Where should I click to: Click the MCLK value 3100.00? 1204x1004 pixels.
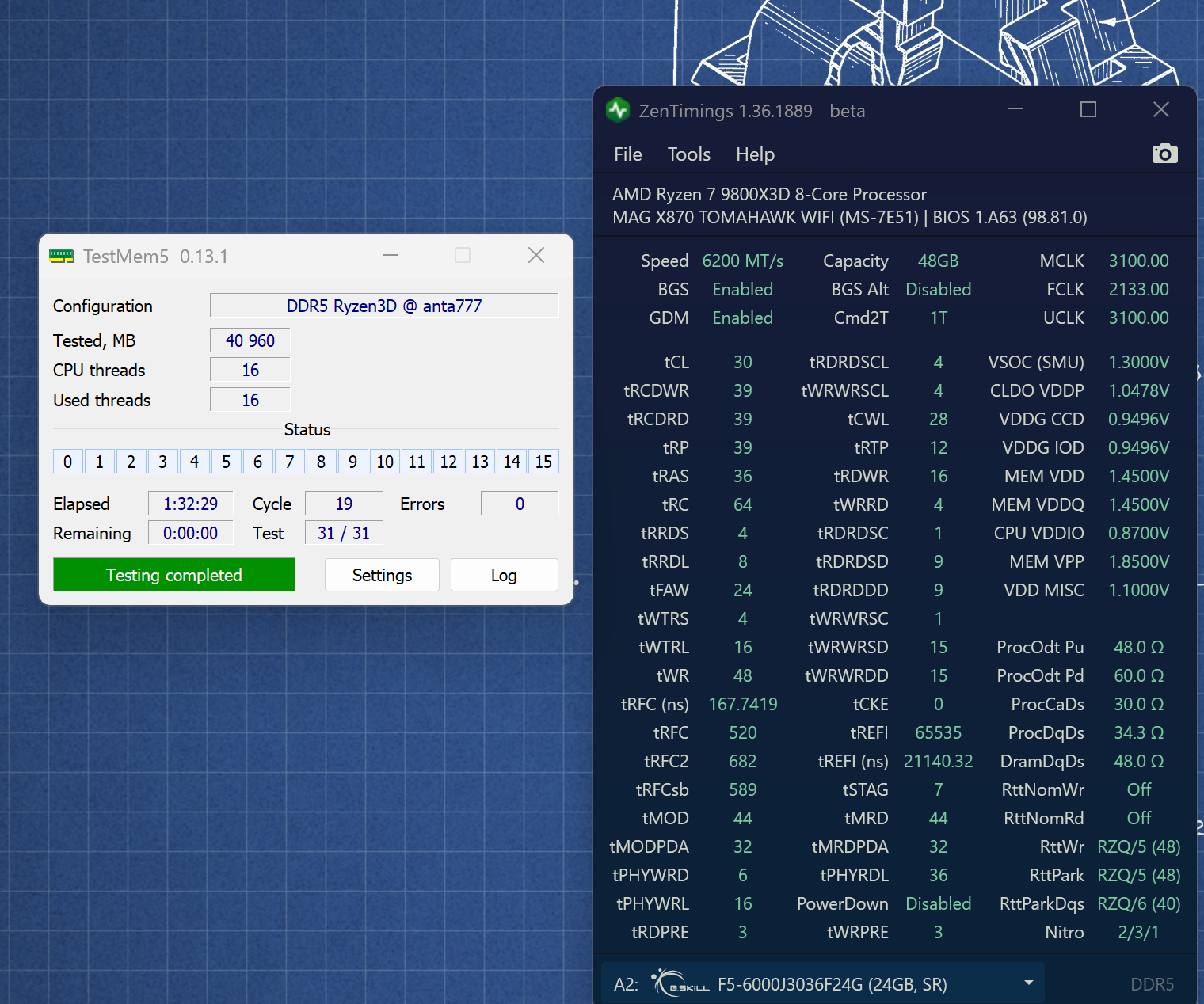point(1139,261)
